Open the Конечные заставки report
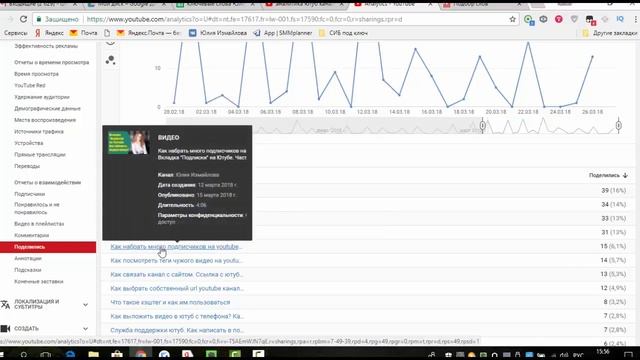640x360 pixels. point(38,282)
